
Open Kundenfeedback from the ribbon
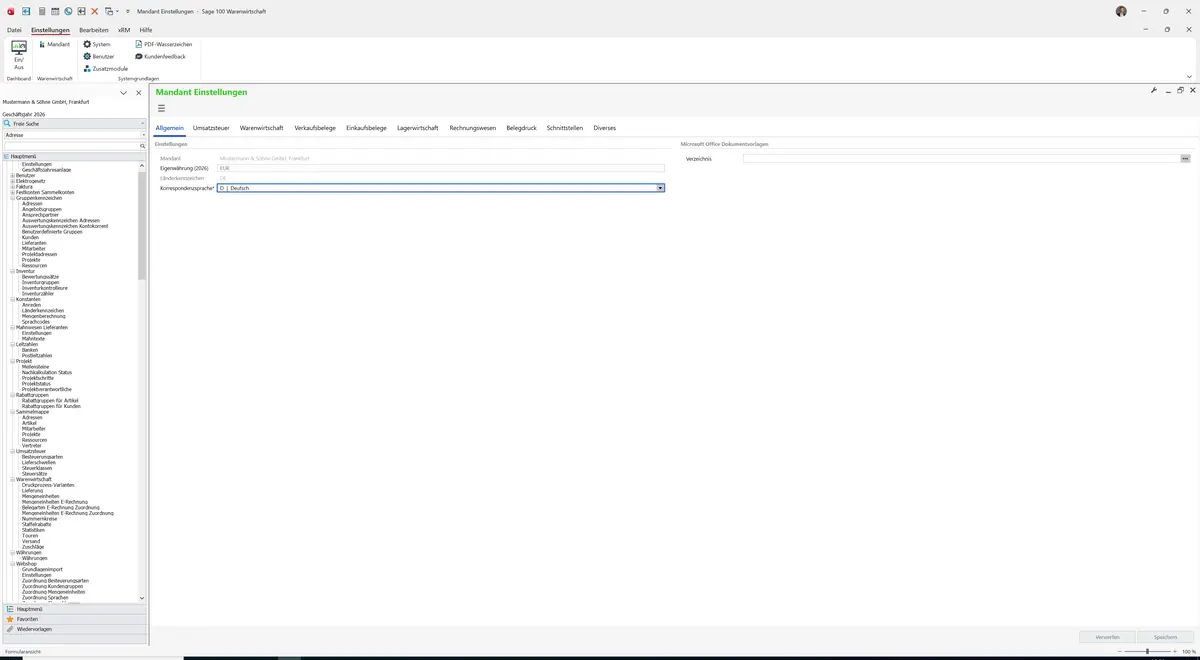pos(159,56)
